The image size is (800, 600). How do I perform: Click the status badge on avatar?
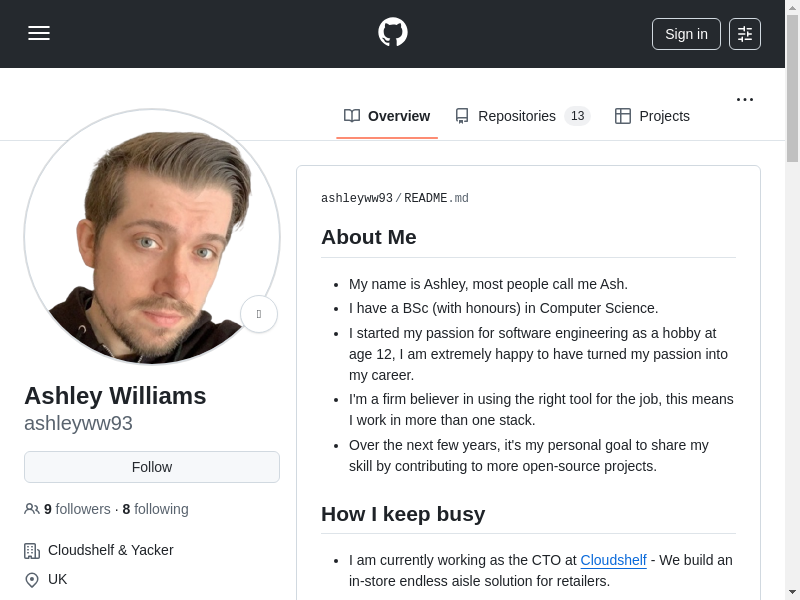(259, 314)
